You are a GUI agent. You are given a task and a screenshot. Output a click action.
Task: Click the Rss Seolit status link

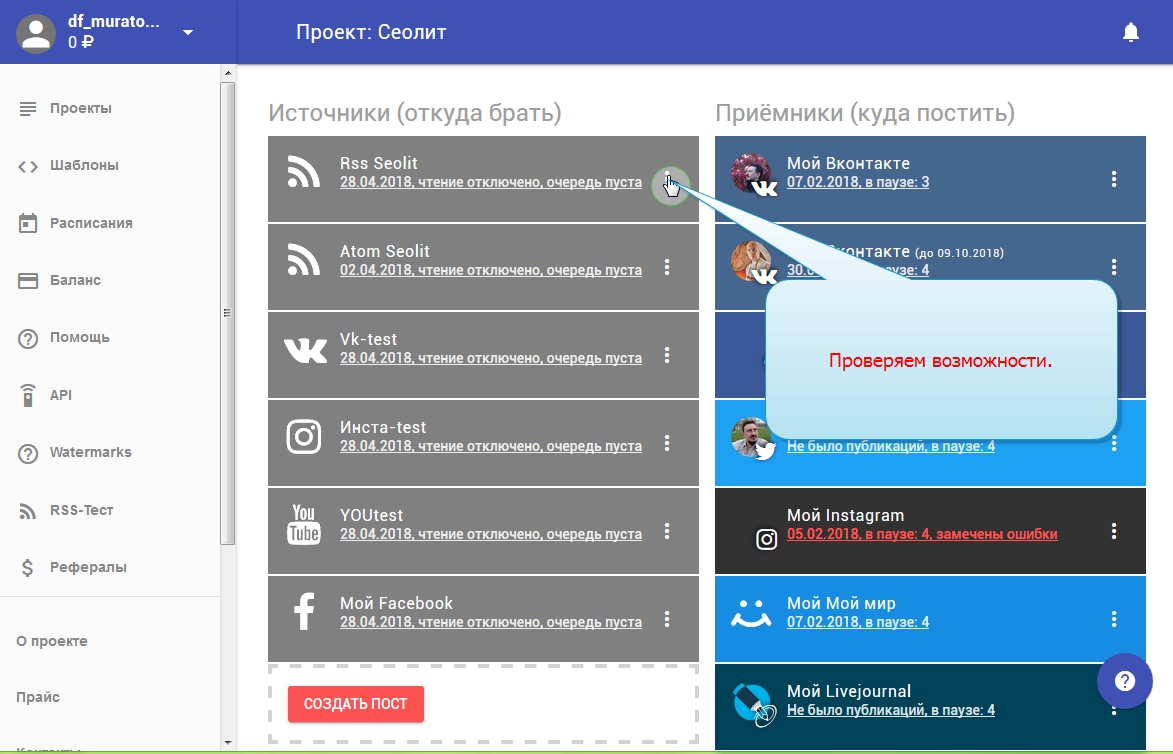[490, 182]
